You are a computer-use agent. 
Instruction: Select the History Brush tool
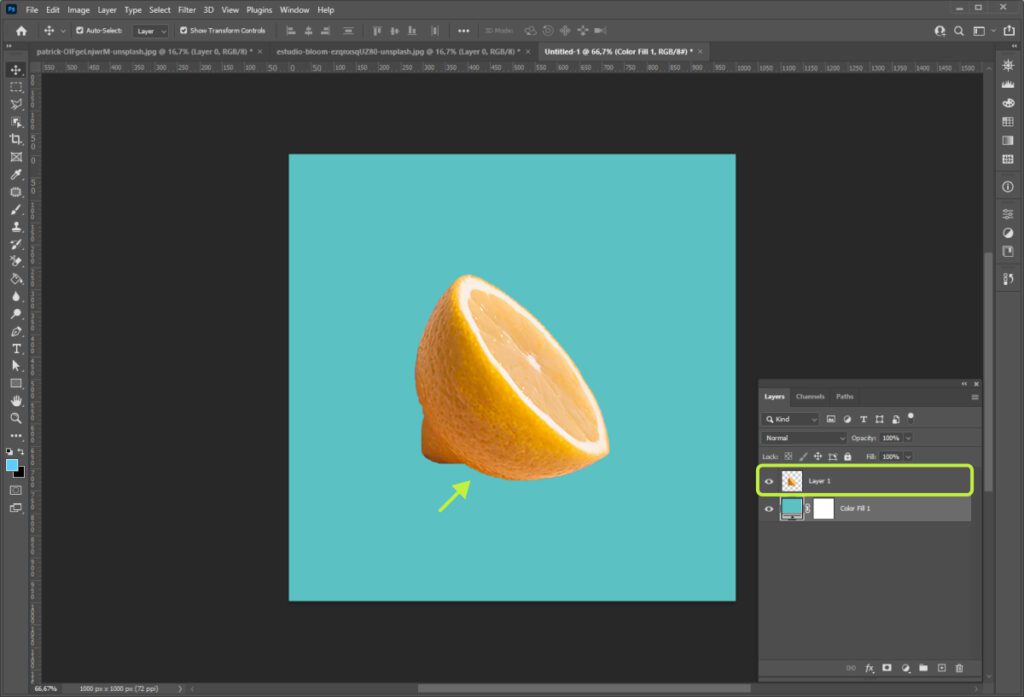click(16, 244)
